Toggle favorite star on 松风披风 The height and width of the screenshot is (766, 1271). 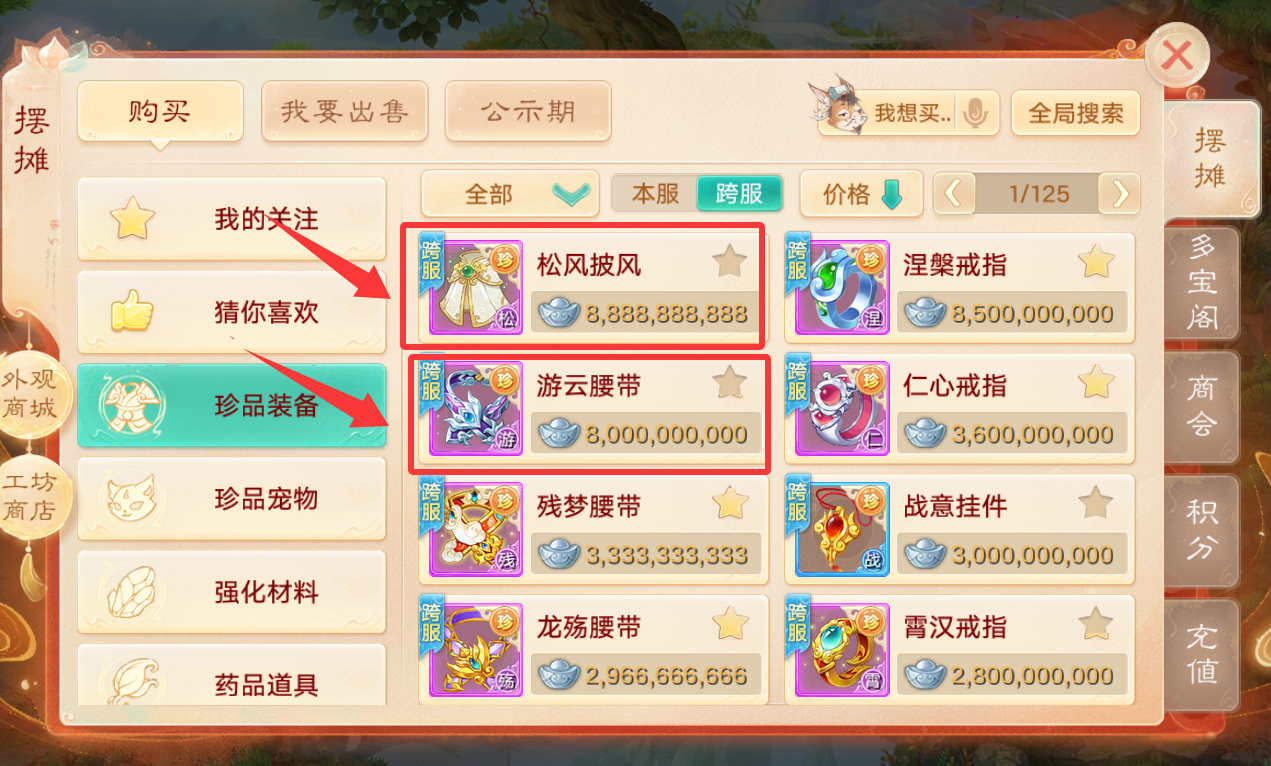[x=730, y=263]
